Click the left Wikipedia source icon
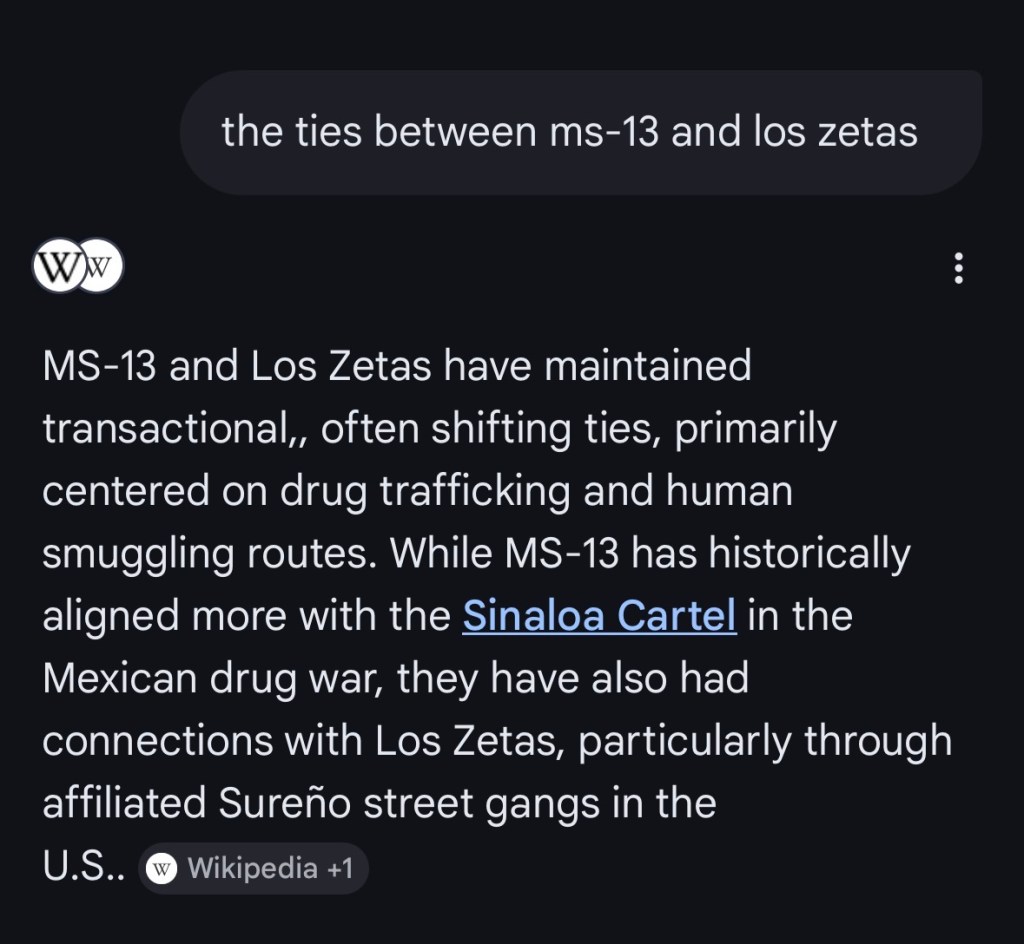This screenshot has height=944, width=1024. [x=55, y=267]
